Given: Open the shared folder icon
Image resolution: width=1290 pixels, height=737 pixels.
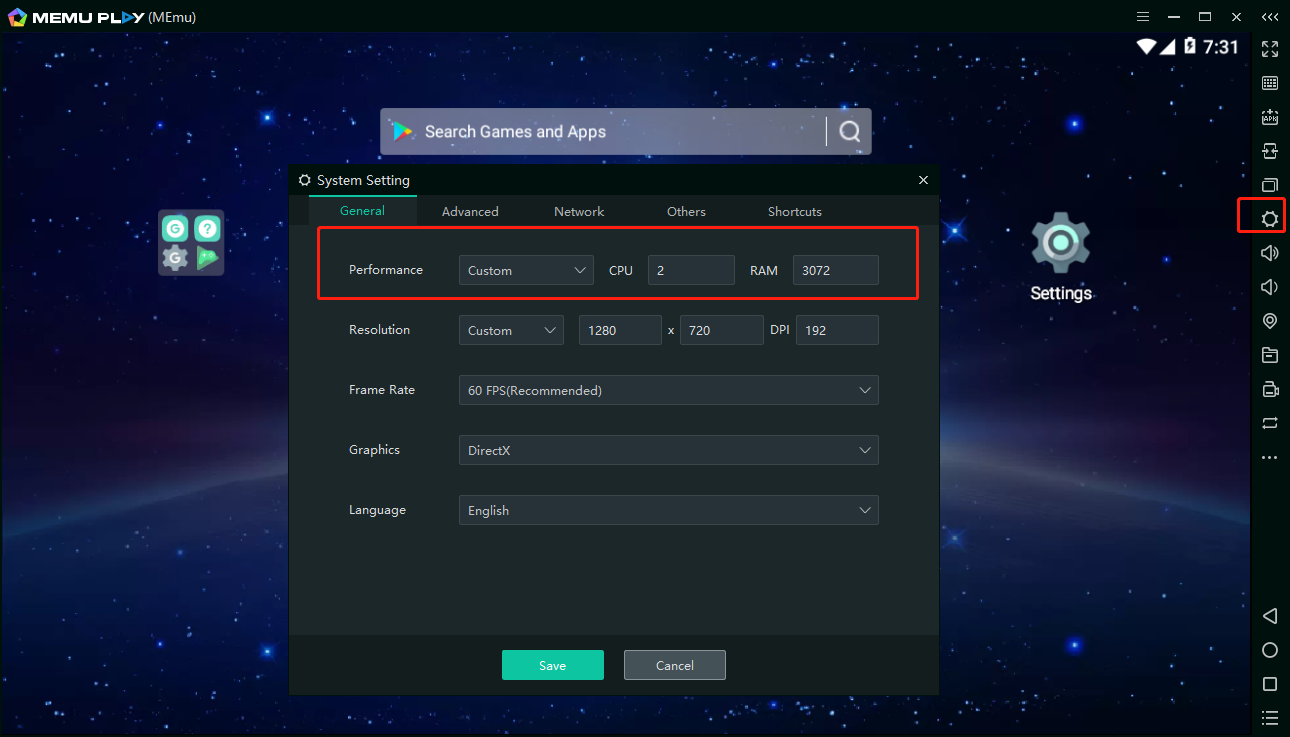Looking at the screenshot, I should point(1270,355).
